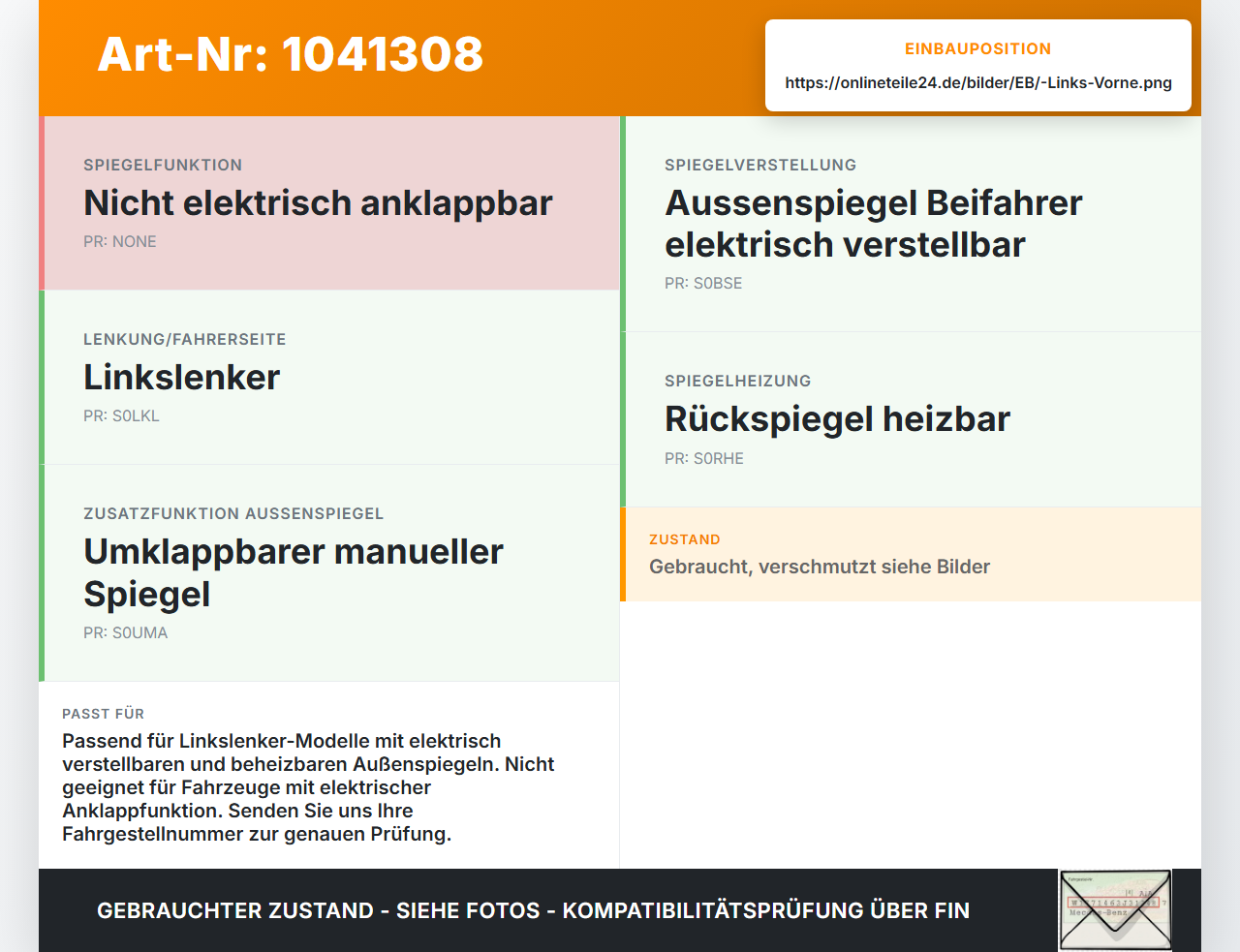Select the Linkslenker steering card
The height and width of the screenshot is (952, 1240).
click(x=329, y=378)
